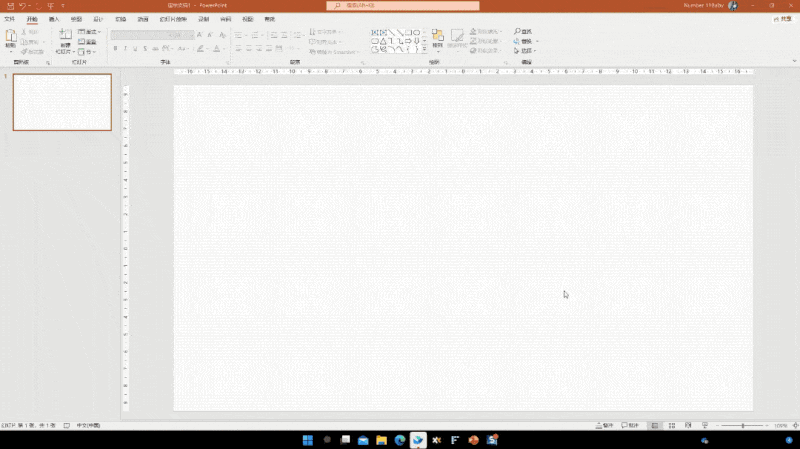
Task: Switch to Normal view in status bar
Action: point(655,426)
